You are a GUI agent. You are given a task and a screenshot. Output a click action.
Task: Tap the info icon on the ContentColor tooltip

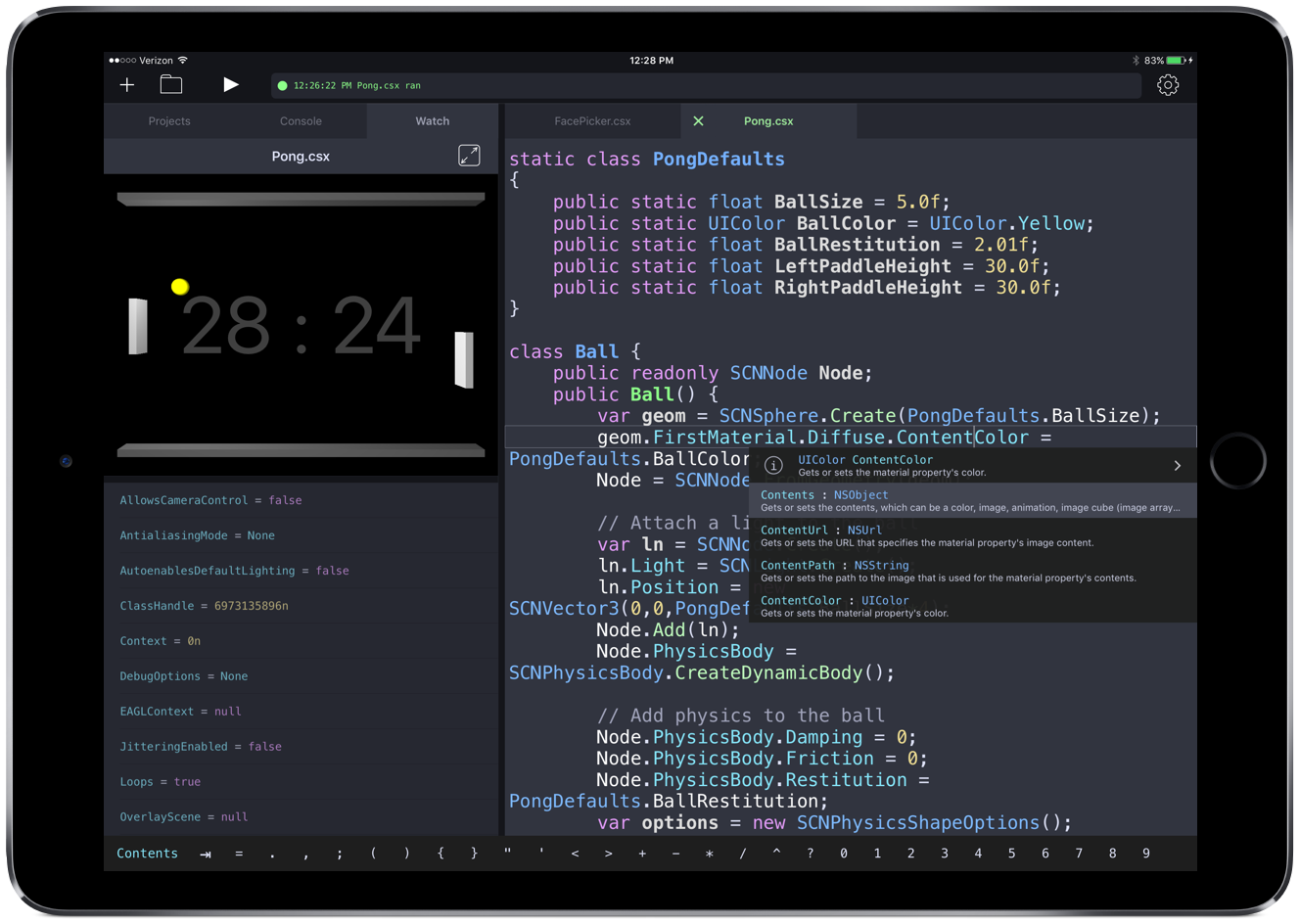point(773,466)
